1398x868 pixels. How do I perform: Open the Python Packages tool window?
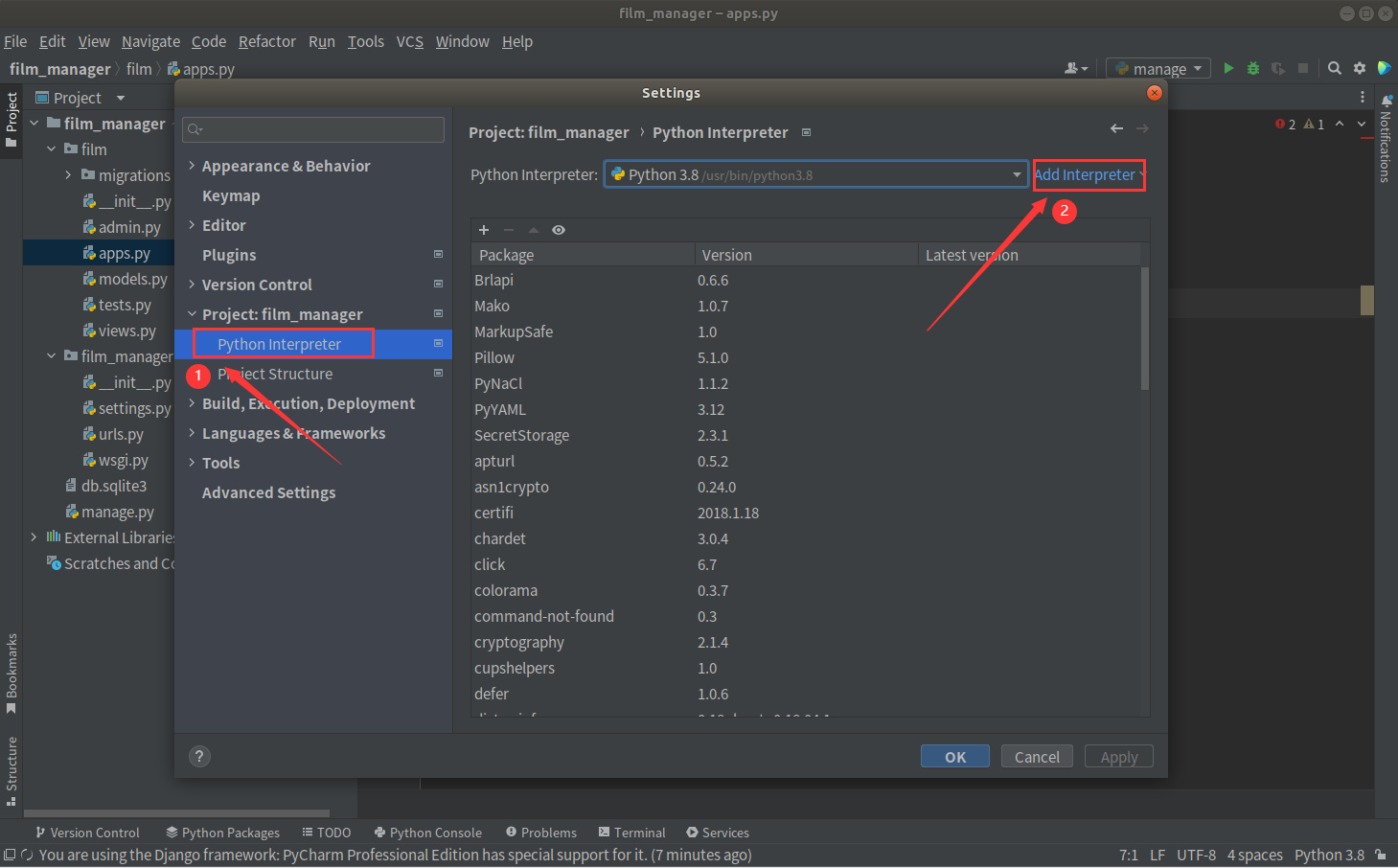coord(222,833)
